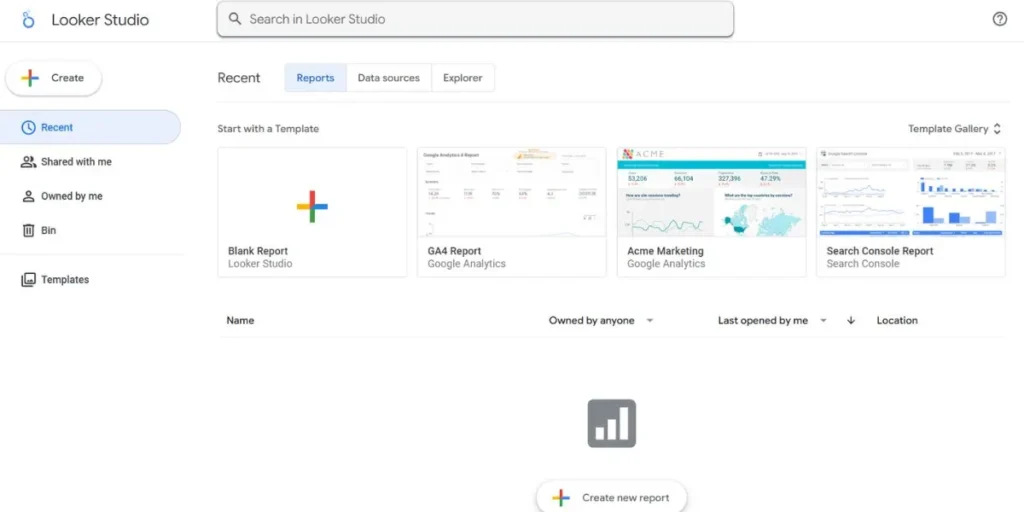The width and height of the screenshot is (1024, 512).
Task: Click the clock icon beside Recent
Action: click(x=28, y=127)
